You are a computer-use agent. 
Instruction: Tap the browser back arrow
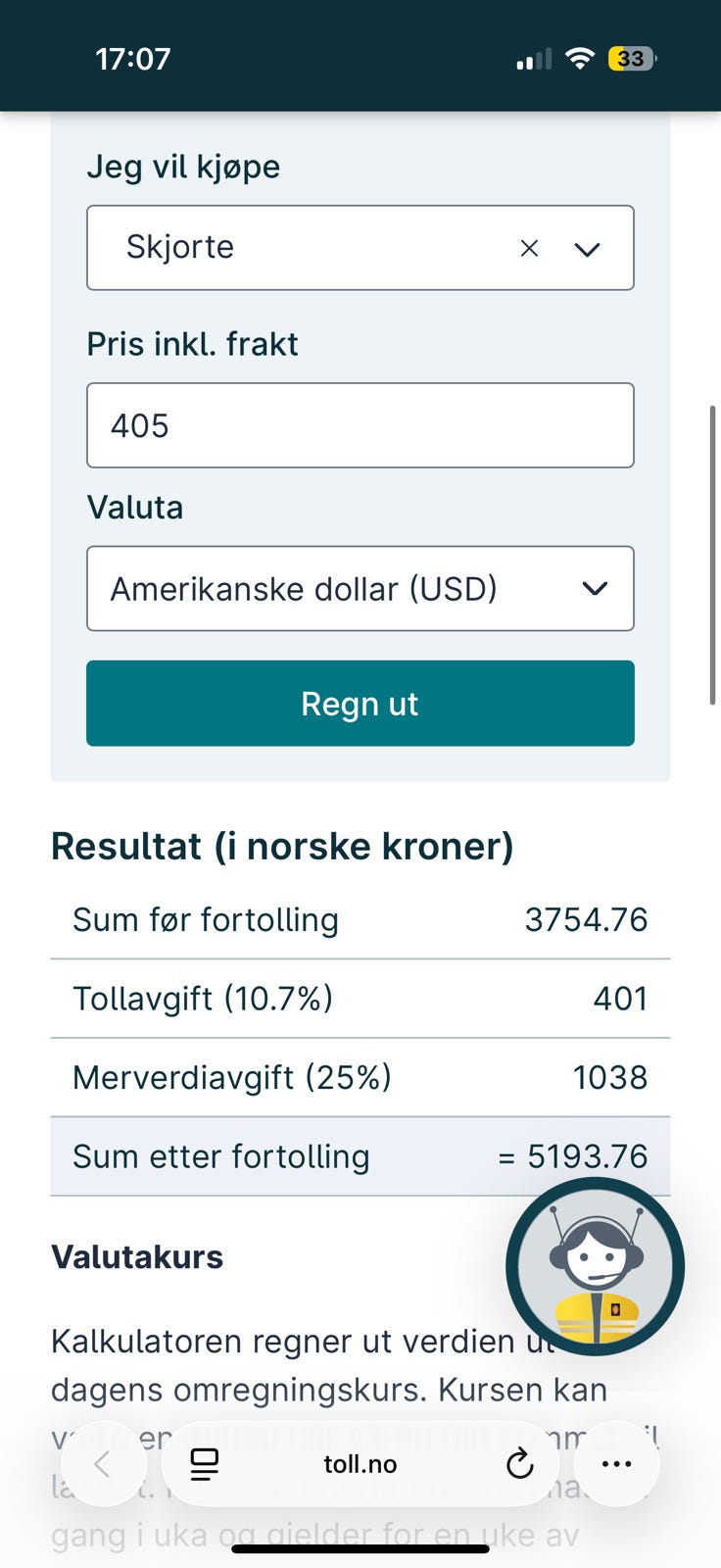(102, 1464)
